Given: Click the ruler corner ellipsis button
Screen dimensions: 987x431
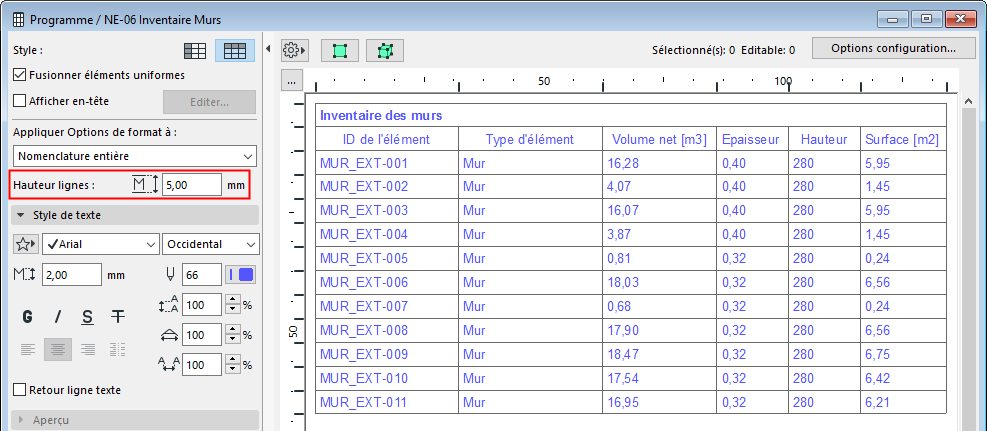Looking at the screenshot, I should tap(291, 81).
